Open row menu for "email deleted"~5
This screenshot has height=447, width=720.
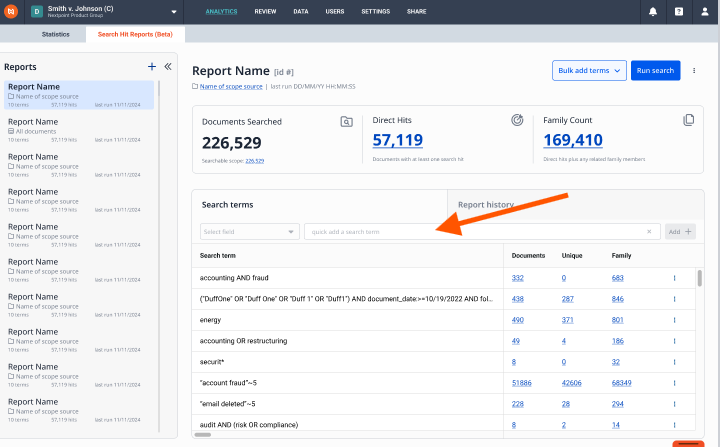(674, 404)
